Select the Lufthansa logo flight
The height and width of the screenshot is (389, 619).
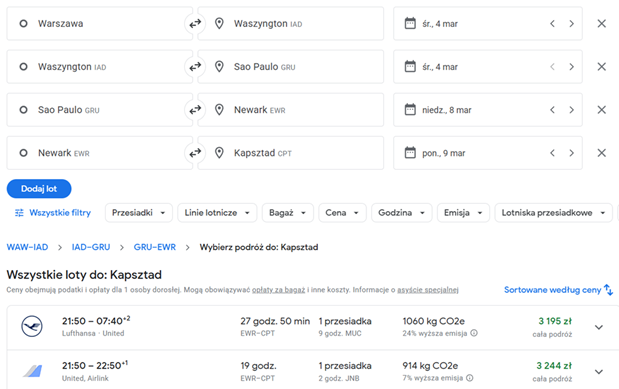(x=32, y=326)
